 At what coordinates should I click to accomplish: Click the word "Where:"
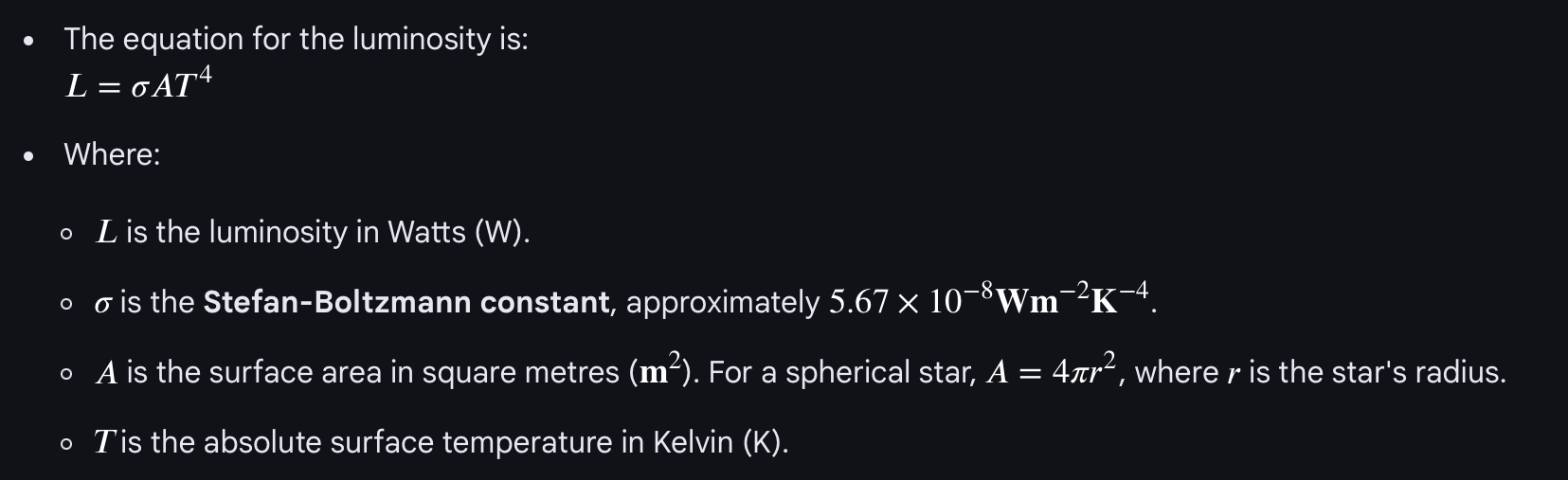[x=112, y=154]
